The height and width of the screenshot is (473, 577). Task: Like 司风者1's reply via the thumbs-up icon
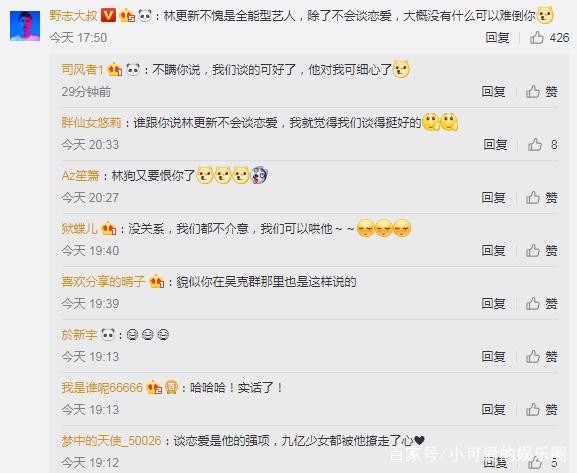[533, 92]
